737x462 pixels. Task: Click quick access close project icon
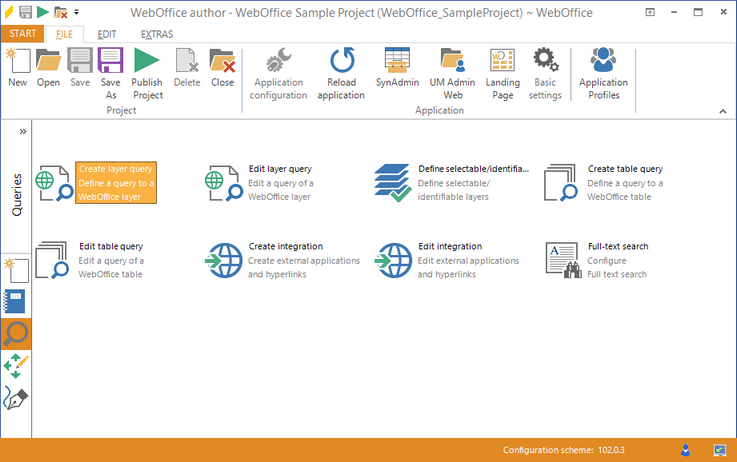61,12
